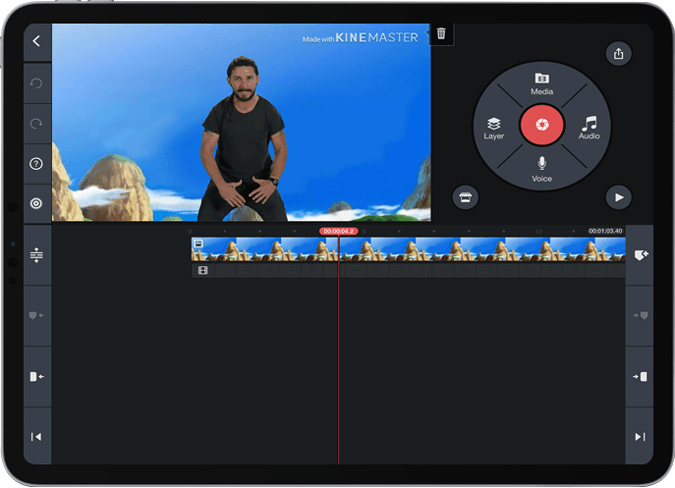Screen dimensions: 675x488
Task: Tap the red camera record button
Action: (542, 125)
